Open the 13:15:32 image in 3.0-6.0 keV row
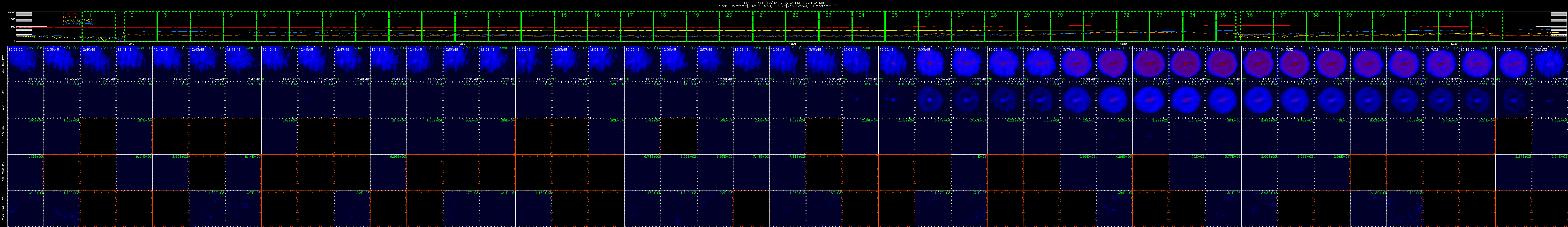Image resolution: width=1568 pixels, height=227 pixels. (x=1369, y=64)
